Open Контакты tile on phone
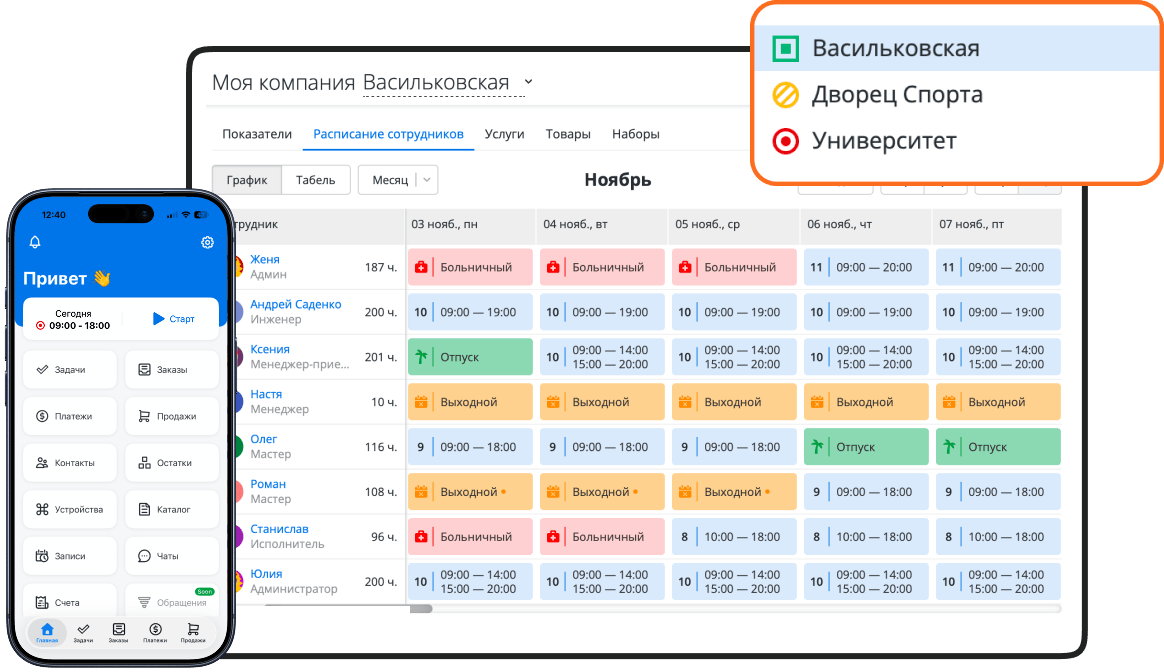The width and height of the screenshot is (1164, 672). click(x=70, y=463)
